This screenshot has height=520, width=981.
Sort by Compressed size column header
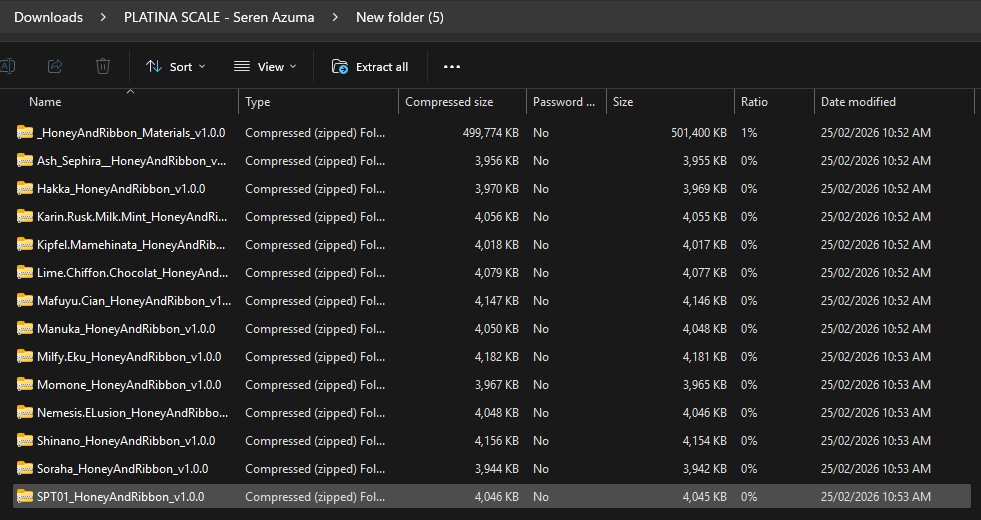[449, 101]
